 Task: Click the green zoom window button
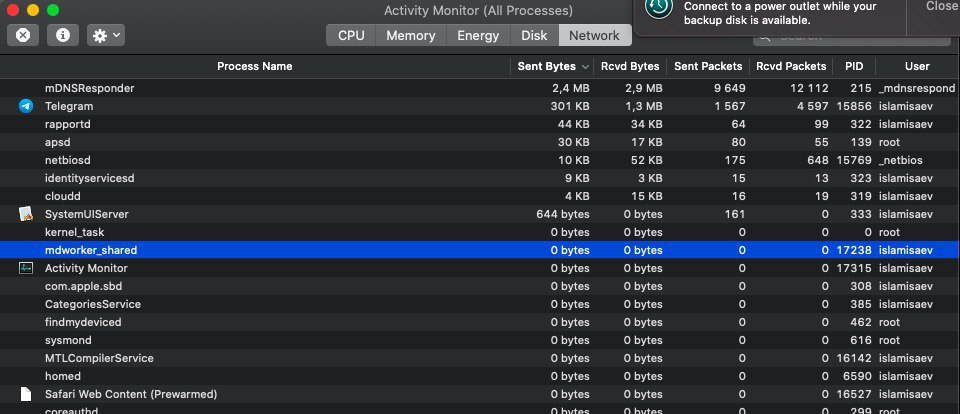click(53, 10)
